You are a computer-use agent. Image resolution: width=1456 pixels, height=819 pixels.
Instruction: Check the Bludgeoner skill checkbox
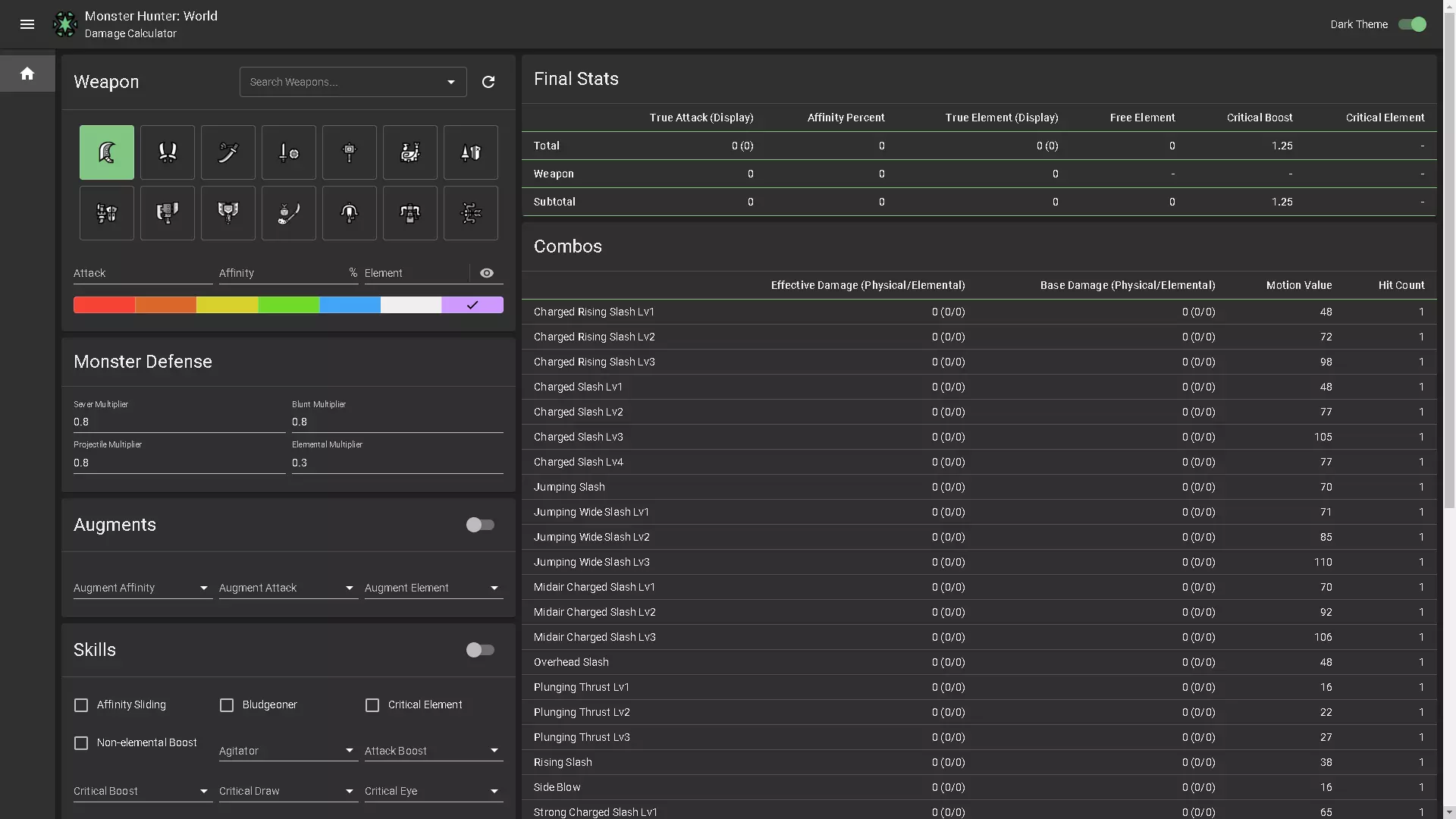(x=227, y=705)
